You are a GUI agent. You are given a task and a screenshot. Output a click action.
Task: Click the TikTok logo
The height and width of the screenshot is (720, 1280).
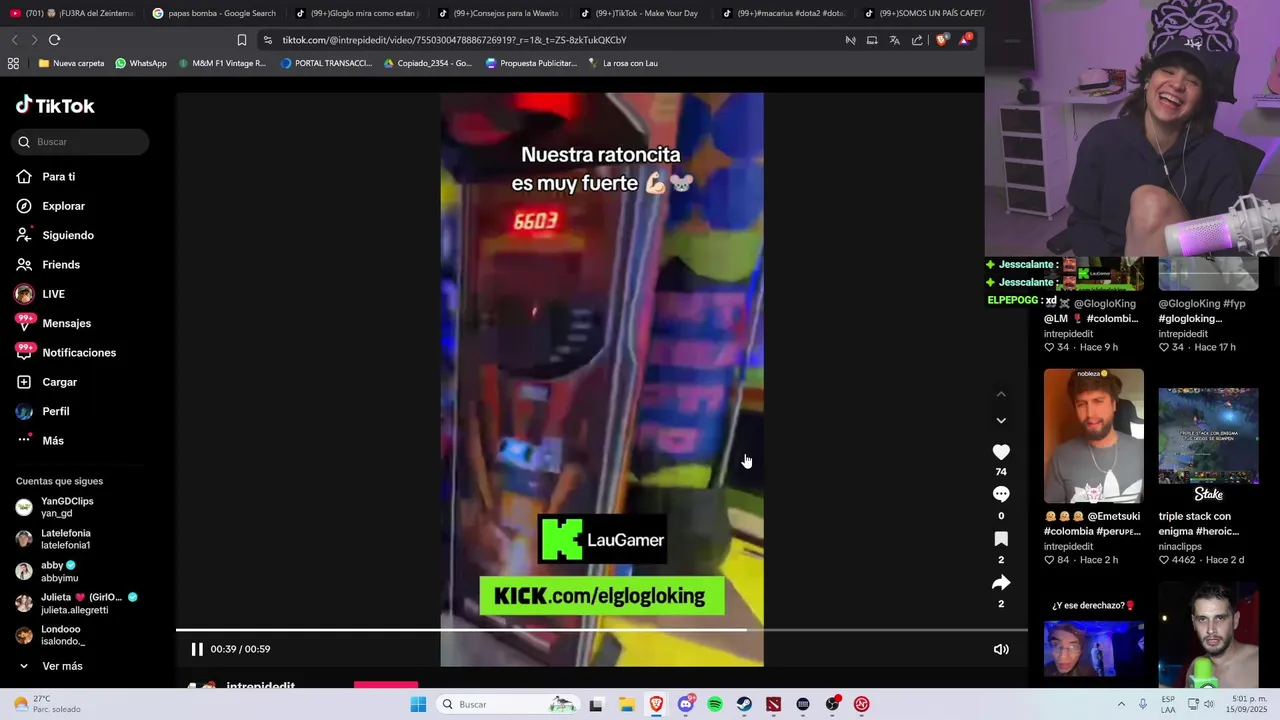(55, 105)
